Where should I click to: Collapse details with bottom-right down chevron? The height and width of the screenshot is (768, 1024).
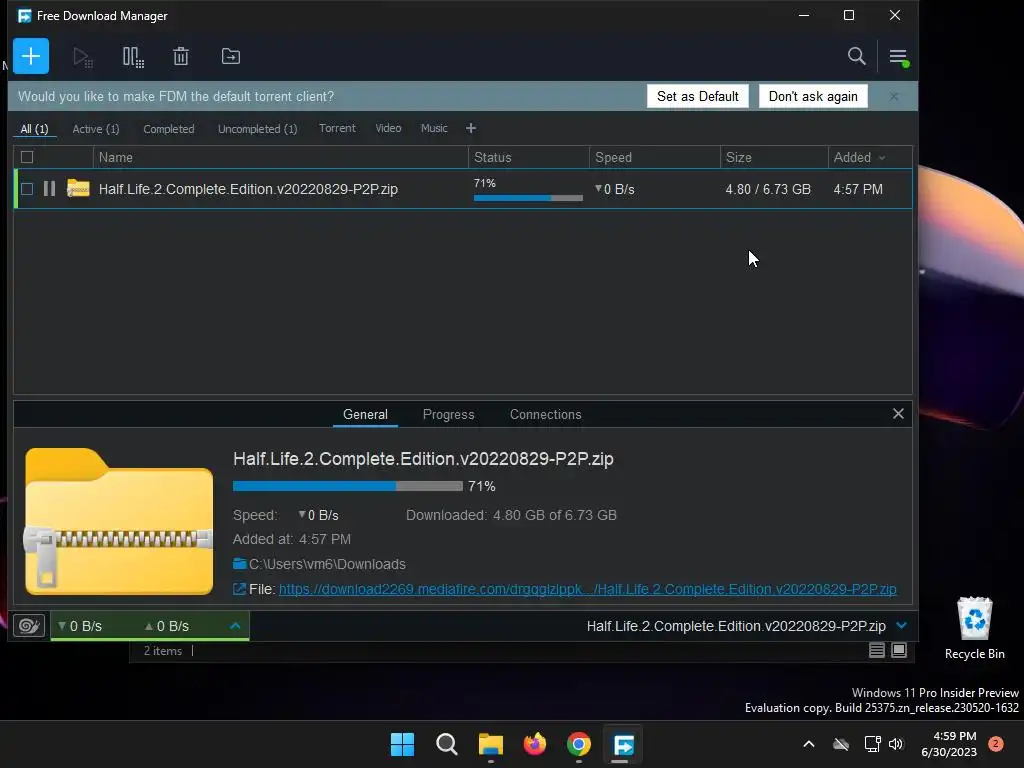902,626
